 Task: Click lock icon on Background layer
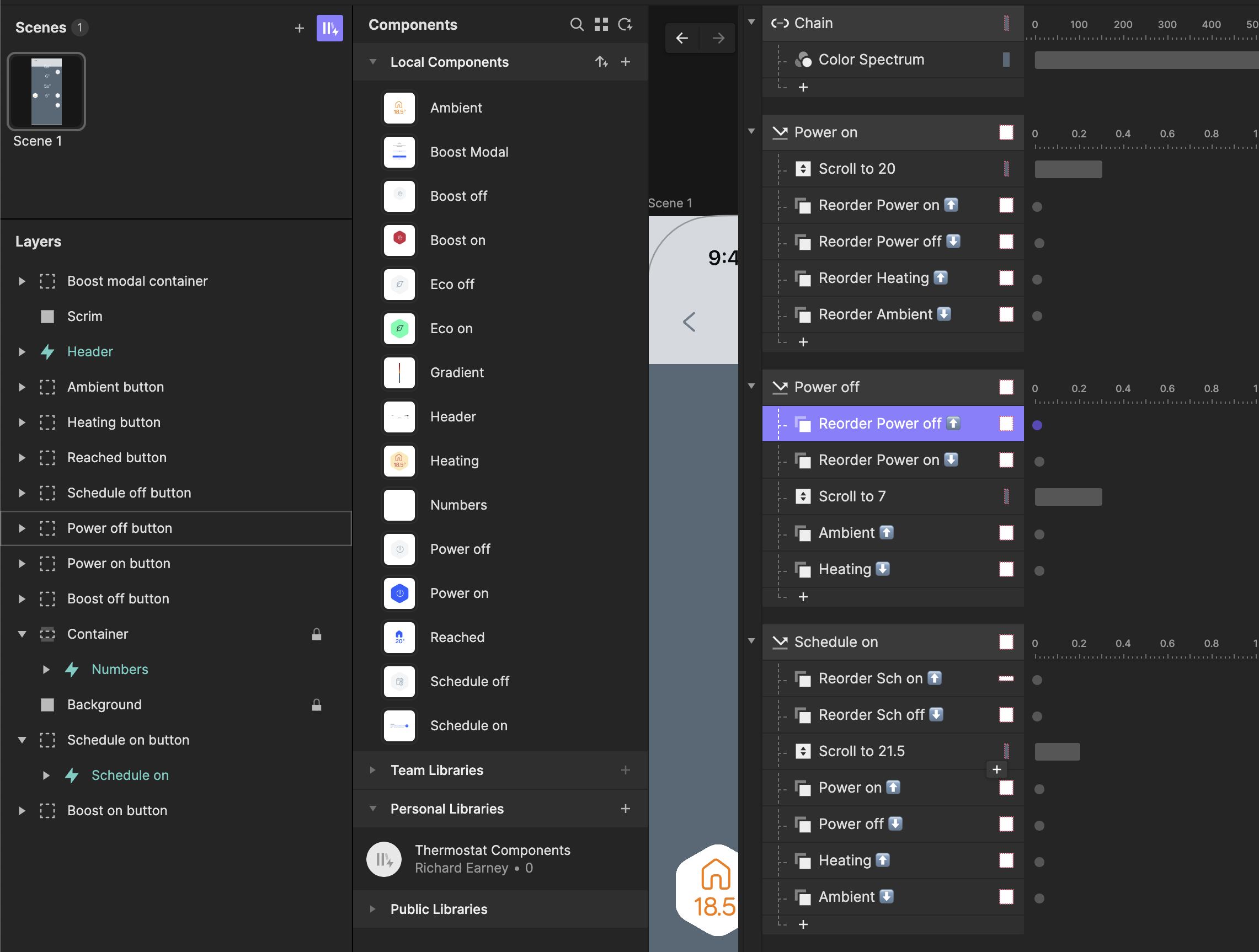(317, 704)
